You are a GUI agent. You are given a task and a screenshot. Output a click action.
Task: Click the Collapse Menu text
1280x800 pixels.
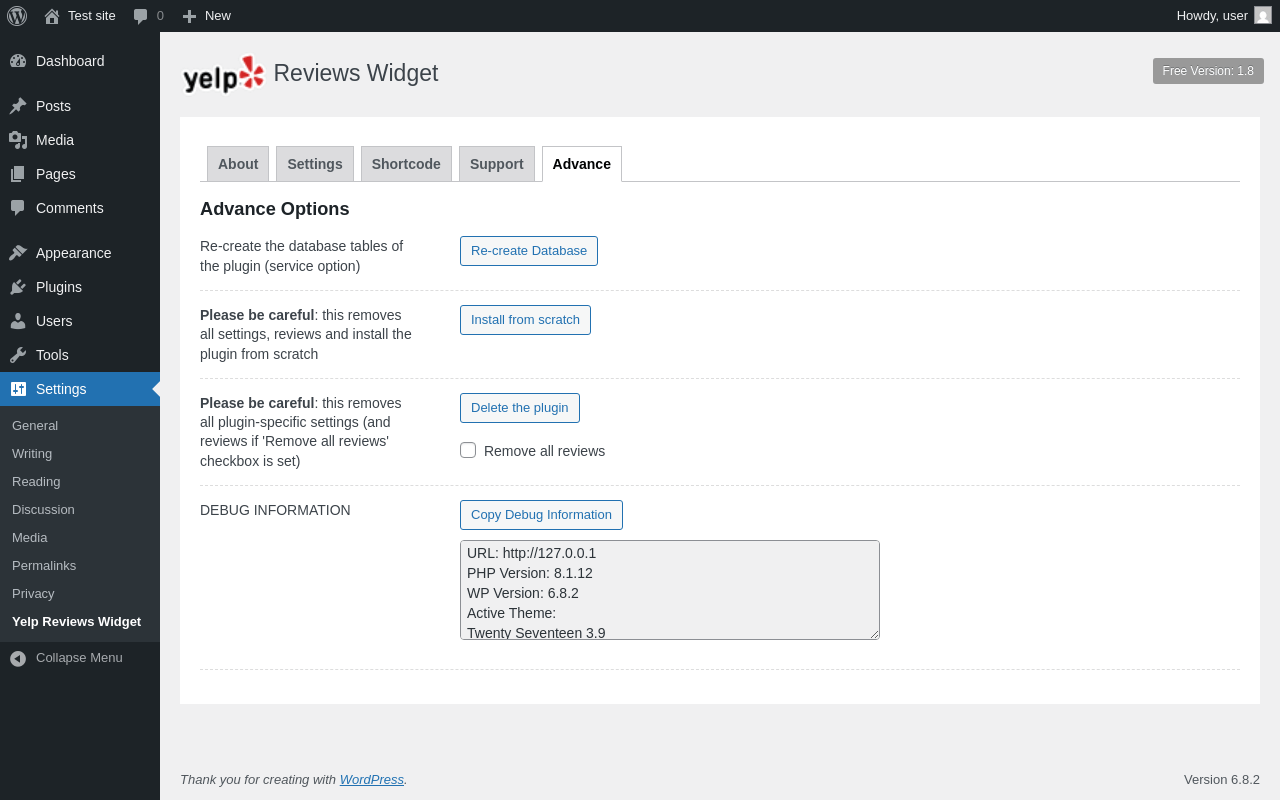79,657
